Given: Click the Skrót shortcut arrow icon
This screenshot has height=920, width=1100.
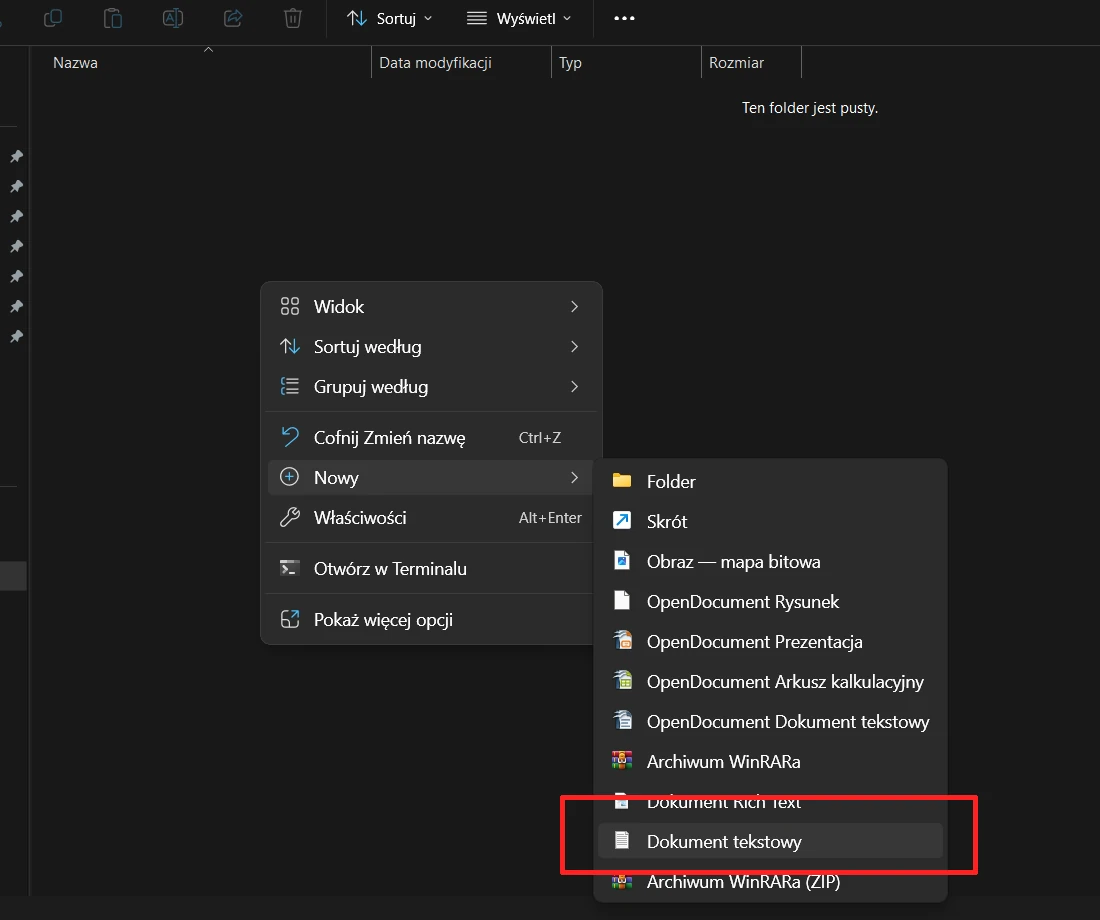Looking at the screenshot, I should click(622, 520).
